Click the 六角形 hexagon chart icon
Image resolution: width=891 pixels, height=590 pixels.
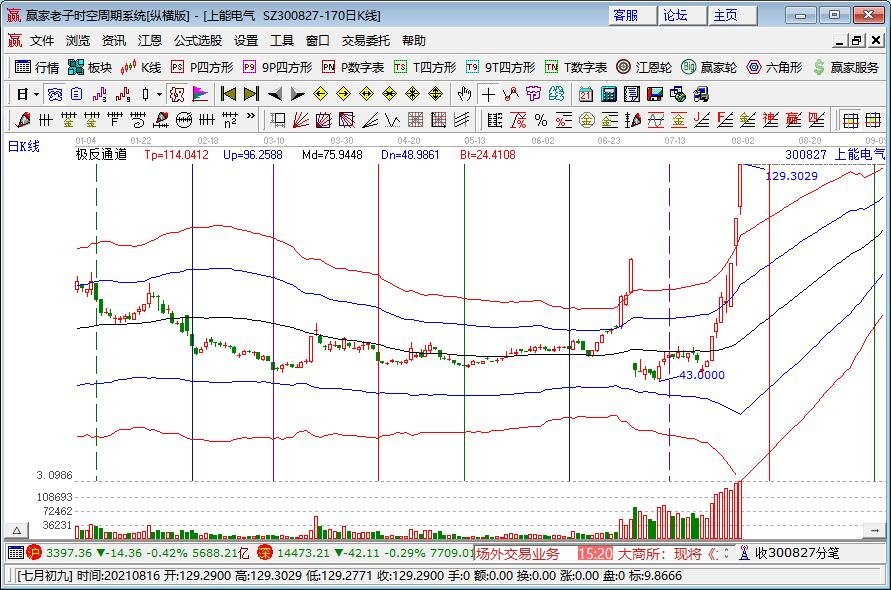tap(773, 67)
